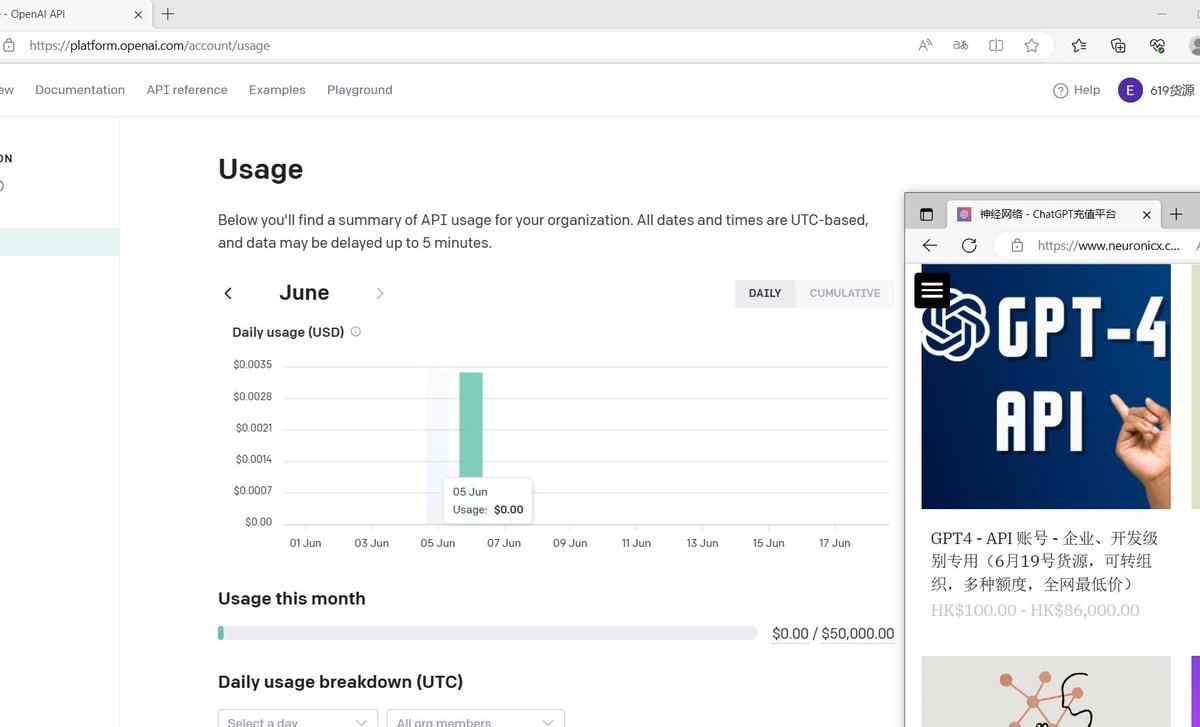Click the June month label
The width and height of the screenshot is (1200, 727).
point(304,293)
